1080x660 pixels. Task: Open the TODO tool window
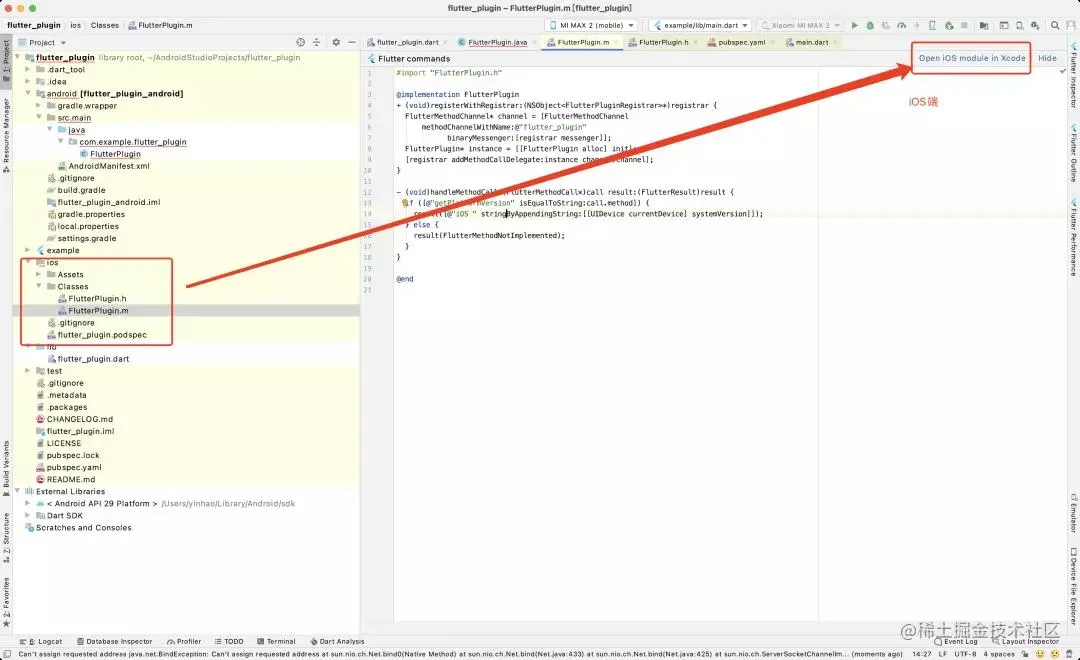click(x=229, y=641)
